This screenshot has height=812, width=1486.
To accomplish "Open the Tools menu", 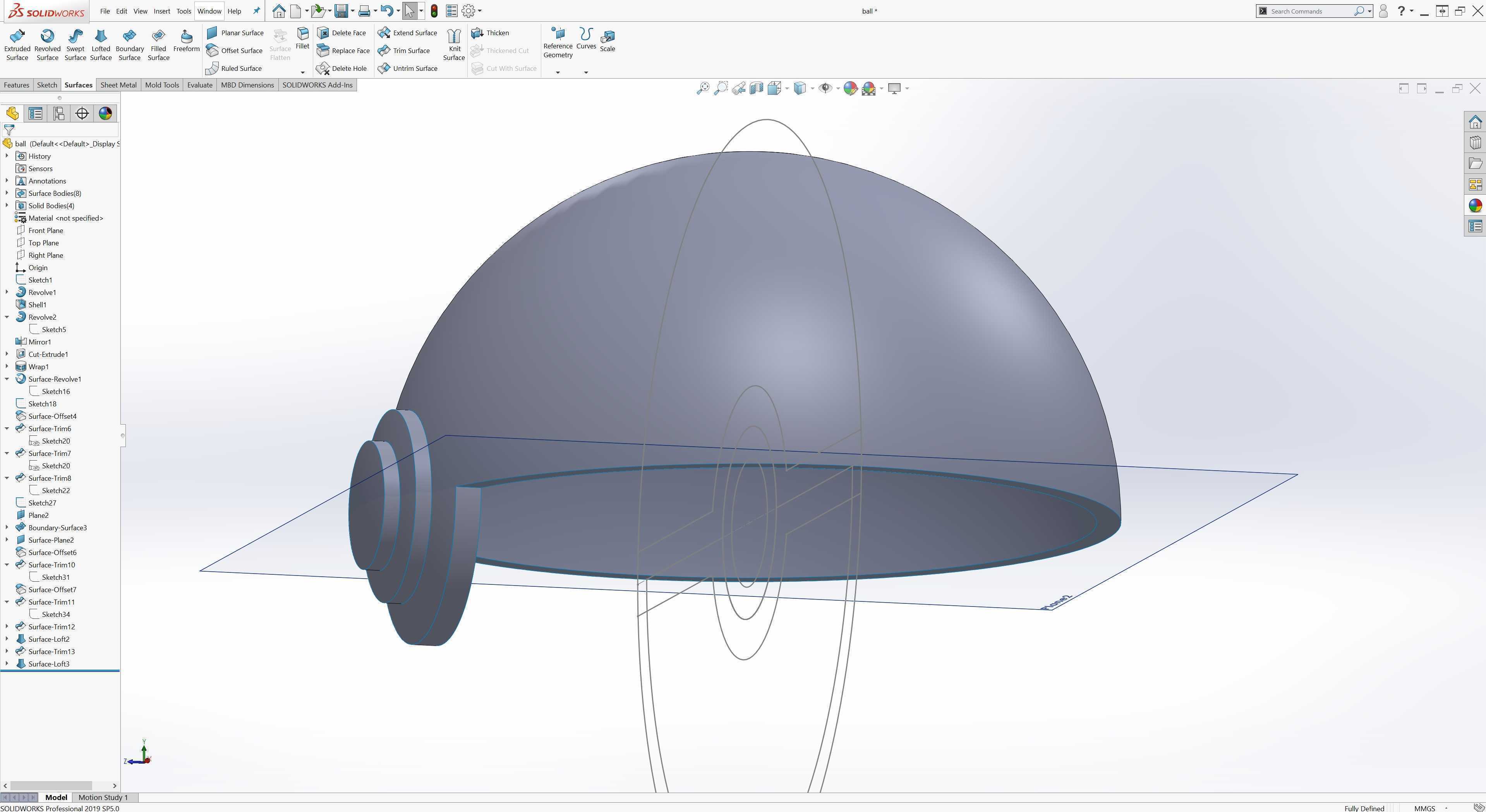I will coord(184,11).
